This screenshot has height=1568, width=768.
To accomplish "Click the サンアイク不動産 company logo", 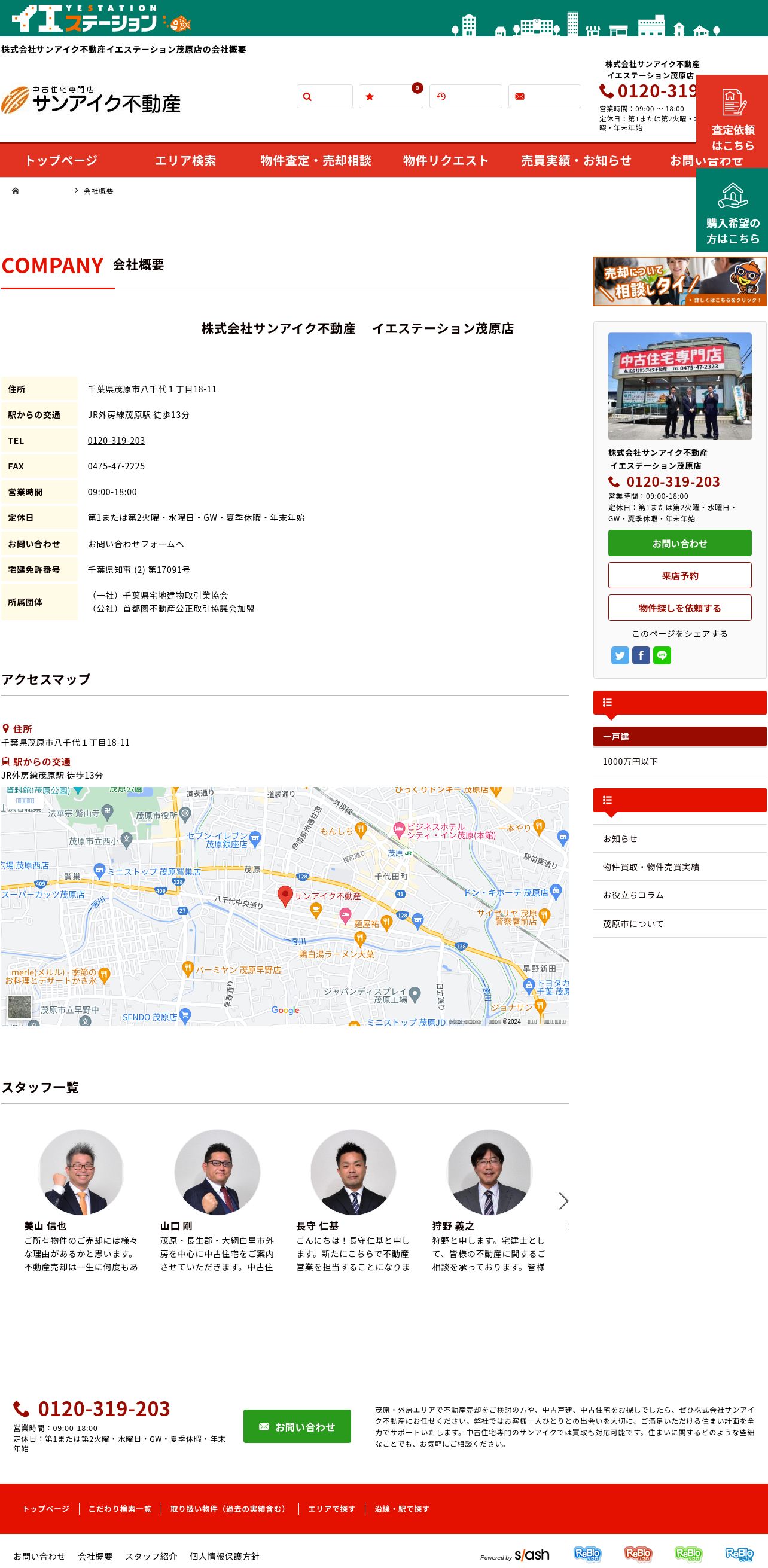I will click(x=92, y=100).
